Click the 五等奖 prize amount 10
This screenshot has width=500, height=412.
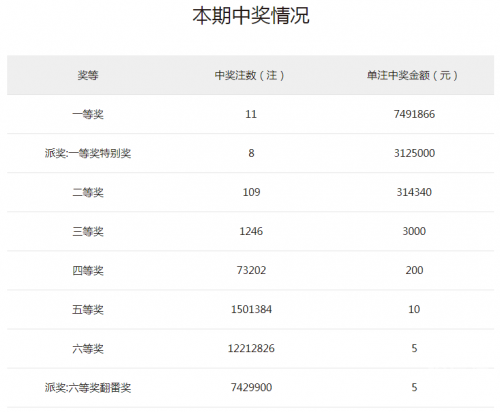point(414,310)
